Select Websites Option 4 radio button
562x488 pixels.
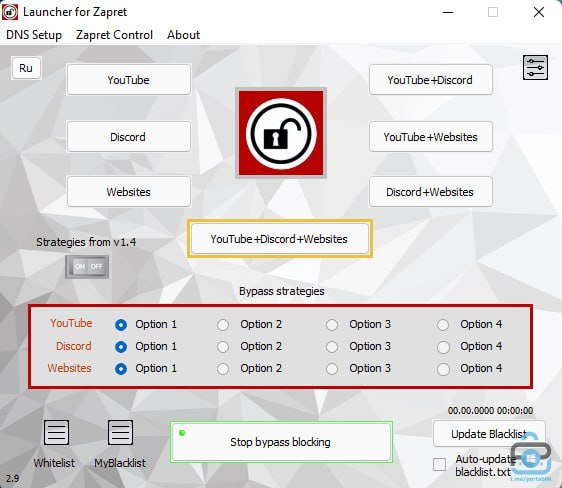point(443,369)
